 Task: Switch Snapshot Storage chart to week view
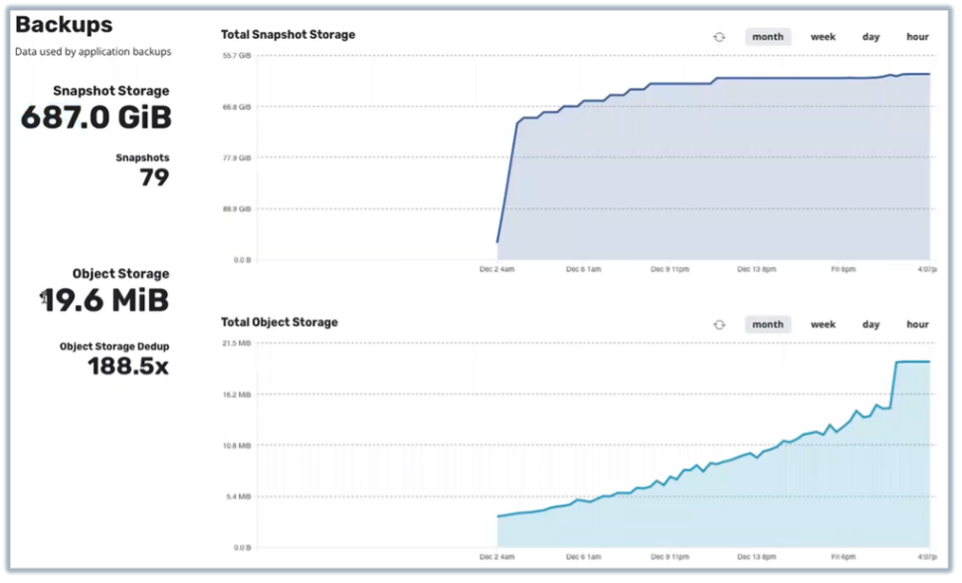pyautogui.click(x=823, y=37)
